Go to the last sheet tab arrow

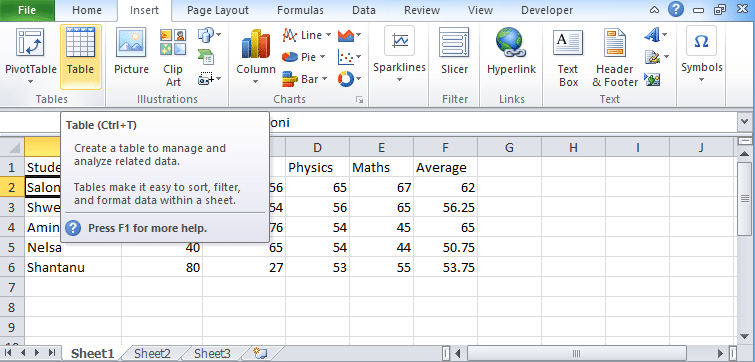(x=52, y=353)
